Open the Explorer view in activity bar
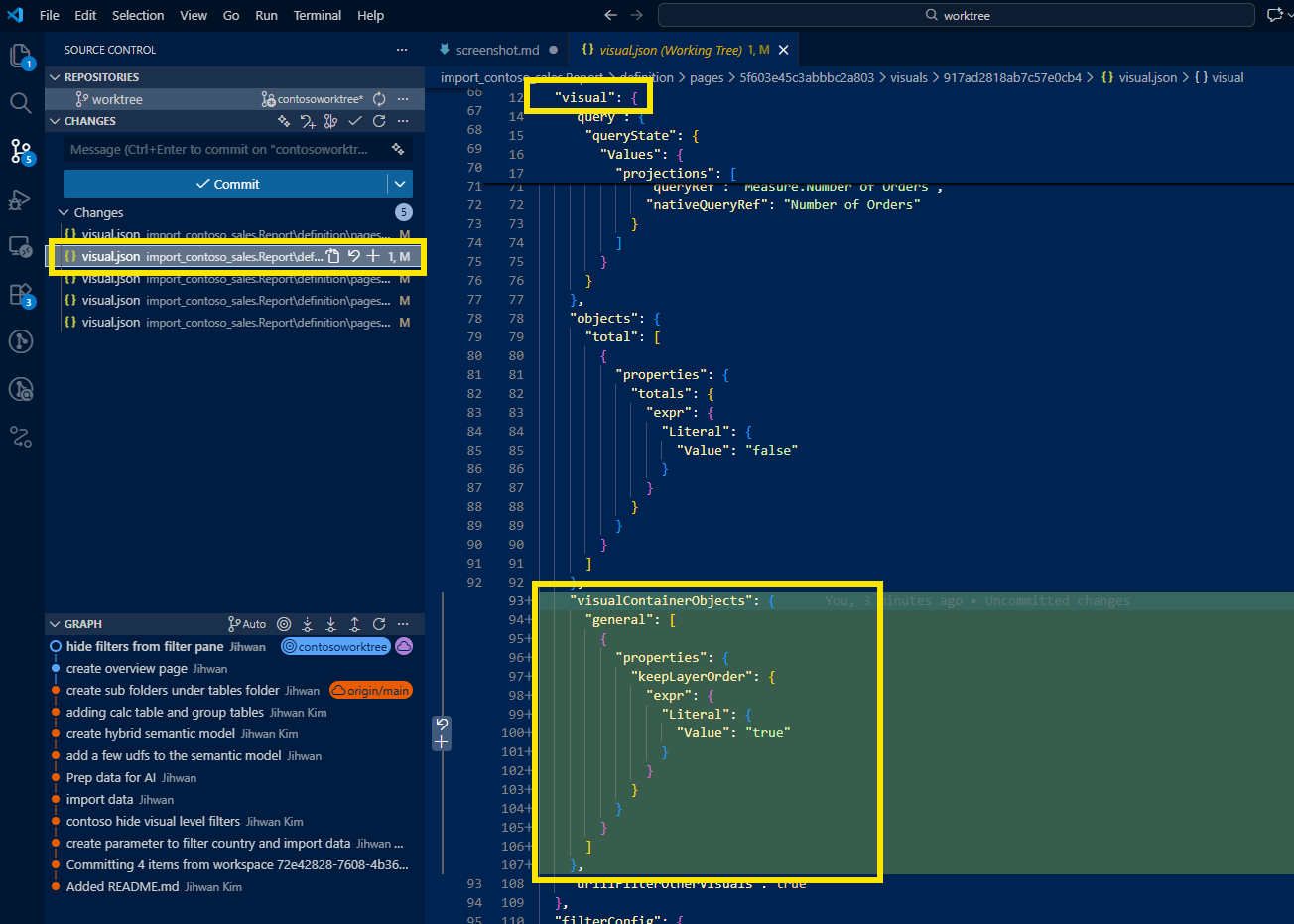1294x924 pixels. (x=21, y=56)
